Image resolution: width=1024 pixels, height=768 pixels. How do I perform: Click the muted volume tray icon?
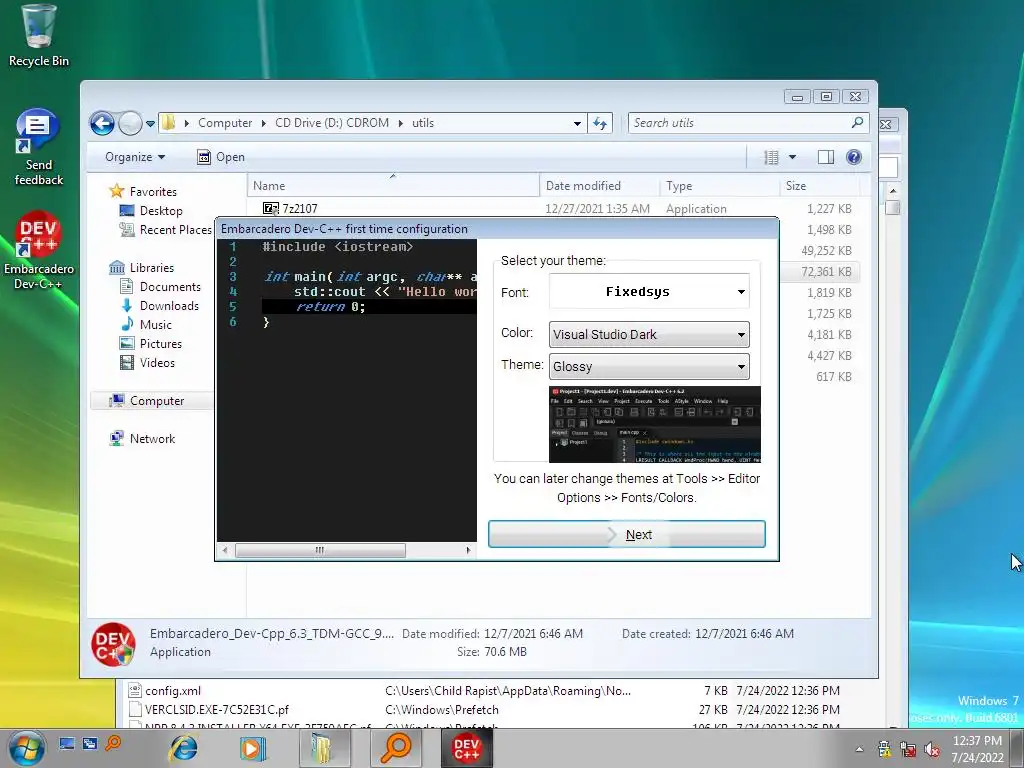(x=932, y=748)
